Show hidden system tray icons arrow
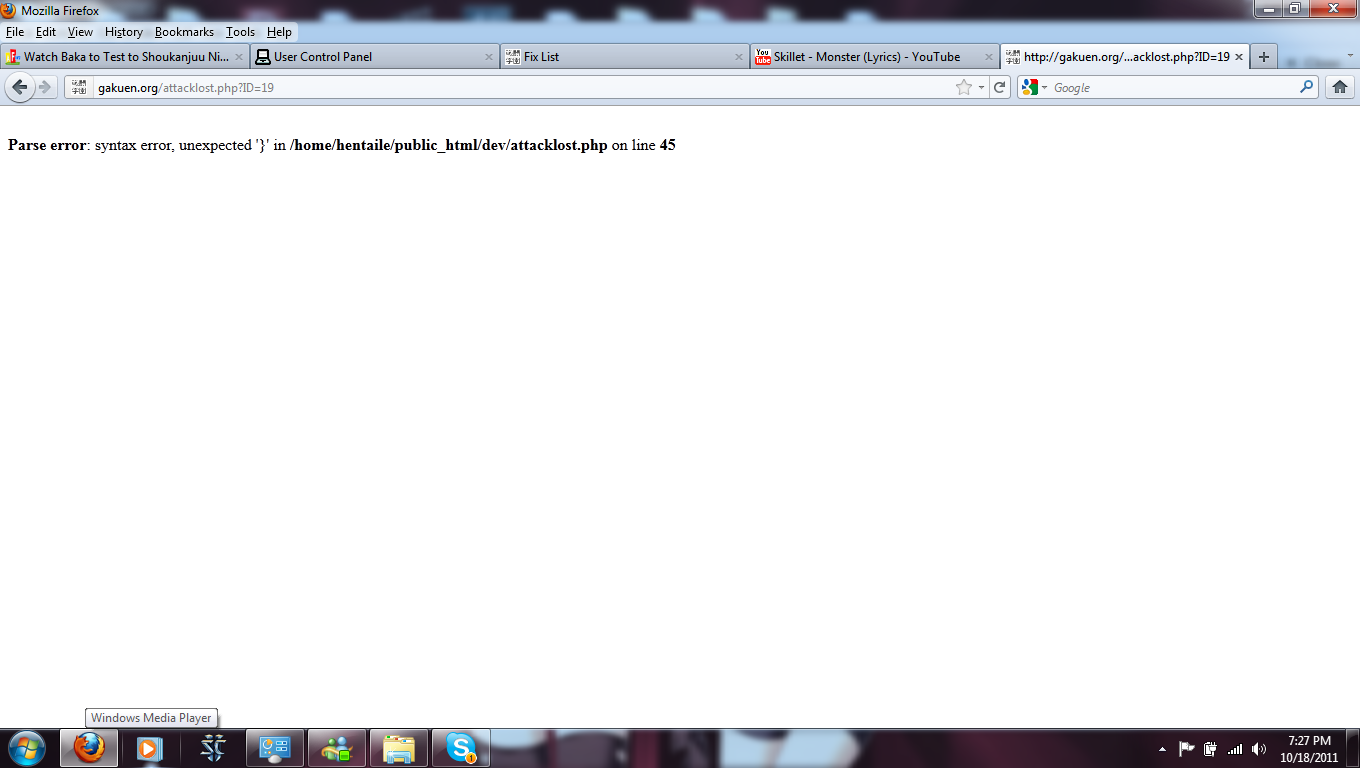The height and width of the screenshot is (768, 1360). tap(1162, 749)
